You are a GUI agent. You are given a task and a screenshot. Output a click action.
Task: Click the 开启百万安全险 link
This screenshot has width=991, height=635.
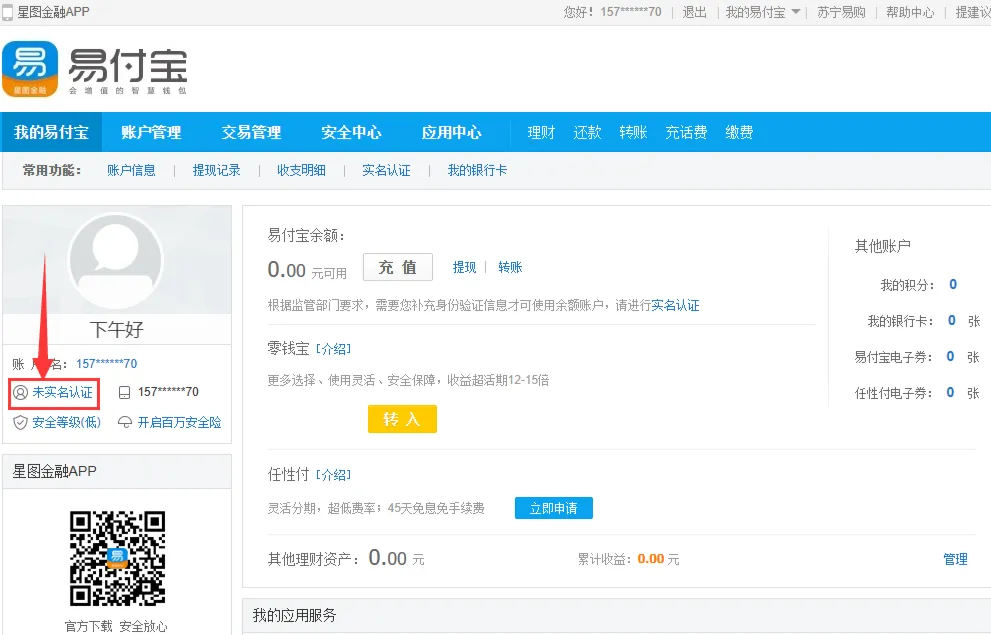pos(179,422)
